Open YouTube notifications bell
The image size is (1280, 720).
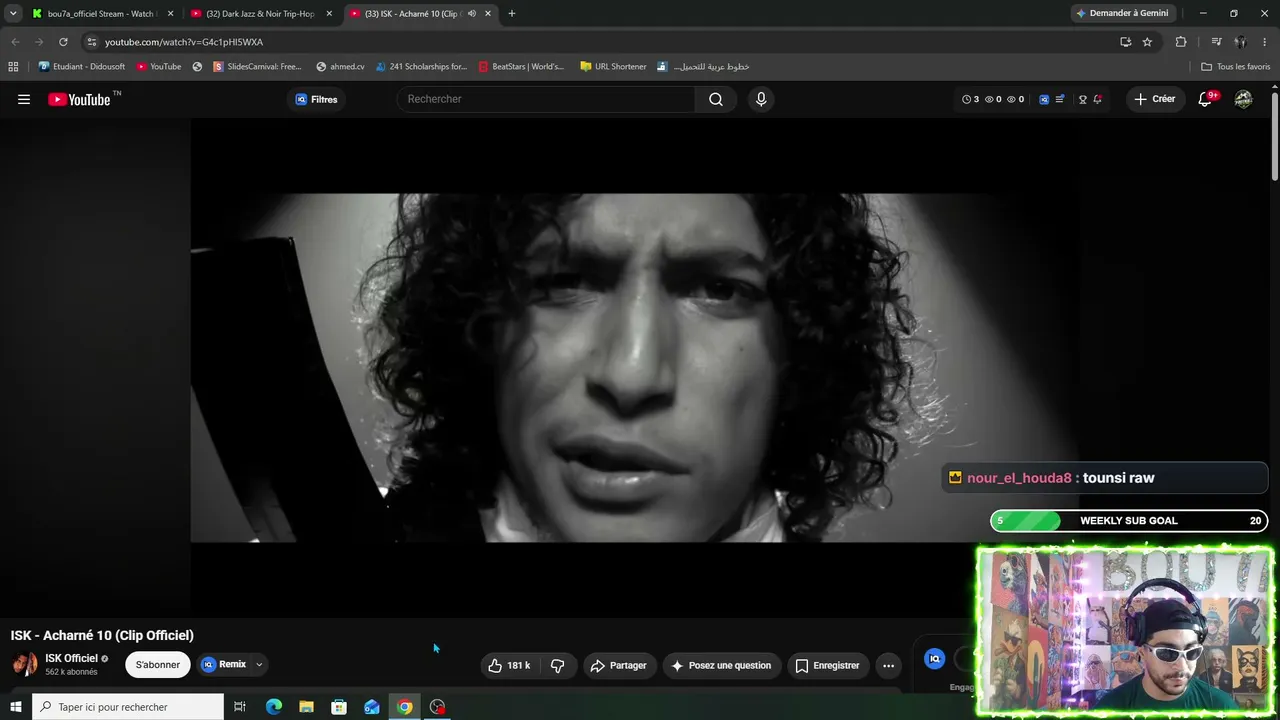point(1206,99)
